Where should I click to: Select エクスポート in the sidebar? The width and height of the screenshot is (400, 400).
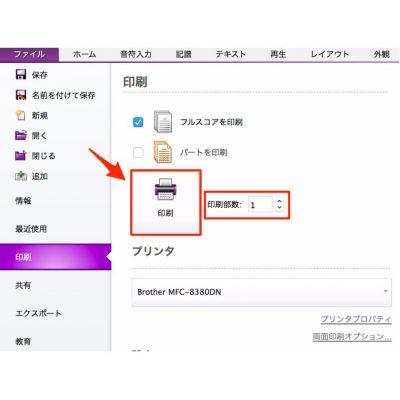click(x=38, y=313)
